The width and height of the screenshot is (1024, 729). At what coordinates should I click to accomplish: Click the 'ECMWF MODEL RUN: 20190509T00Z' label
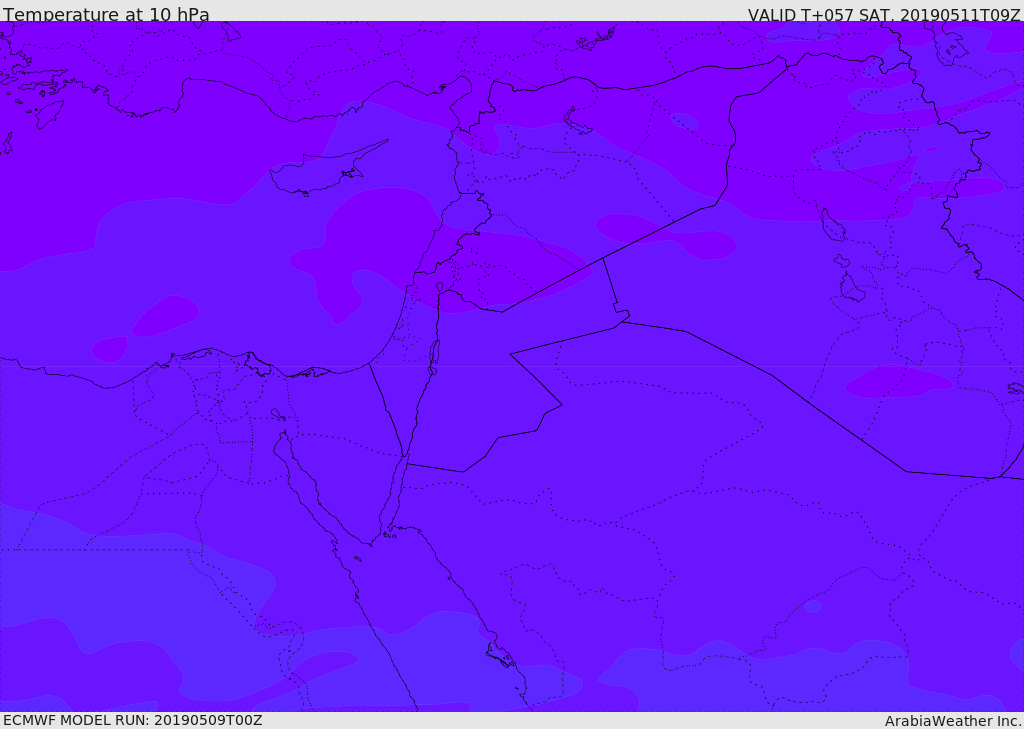pos(133,720)
